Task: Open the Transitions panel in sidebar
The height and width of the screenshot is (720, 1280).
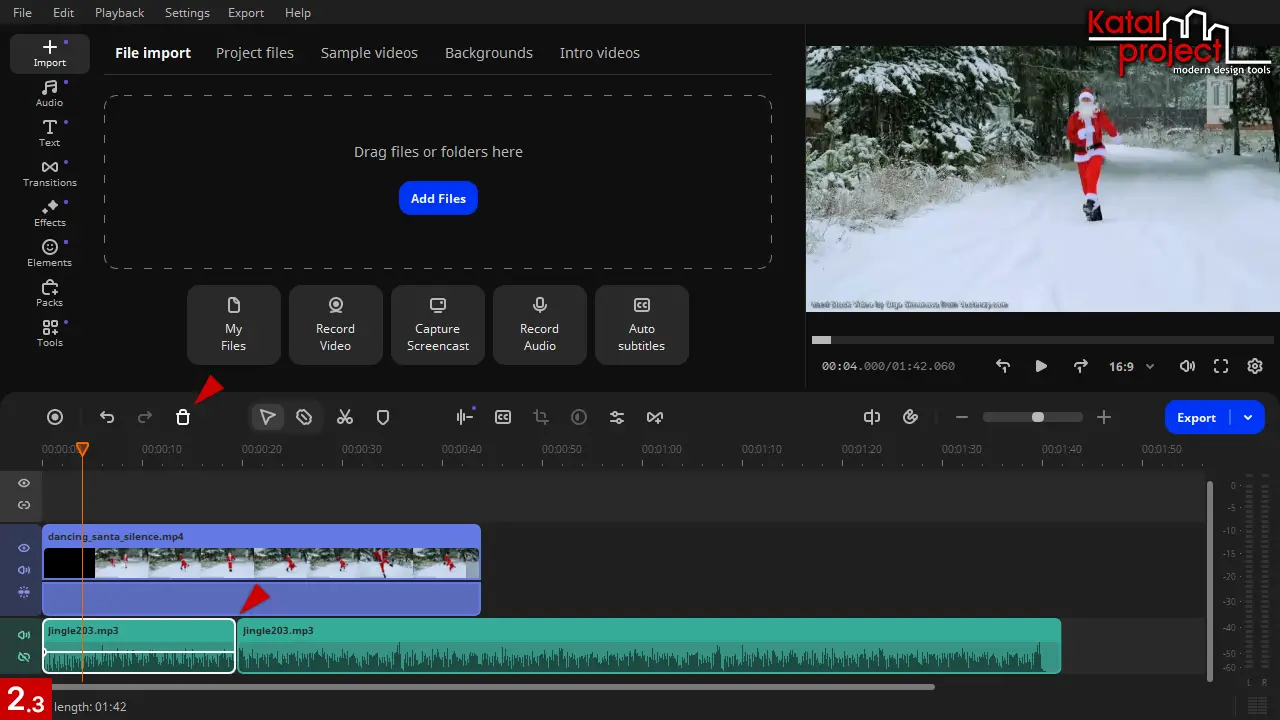Action: [49, 173]
